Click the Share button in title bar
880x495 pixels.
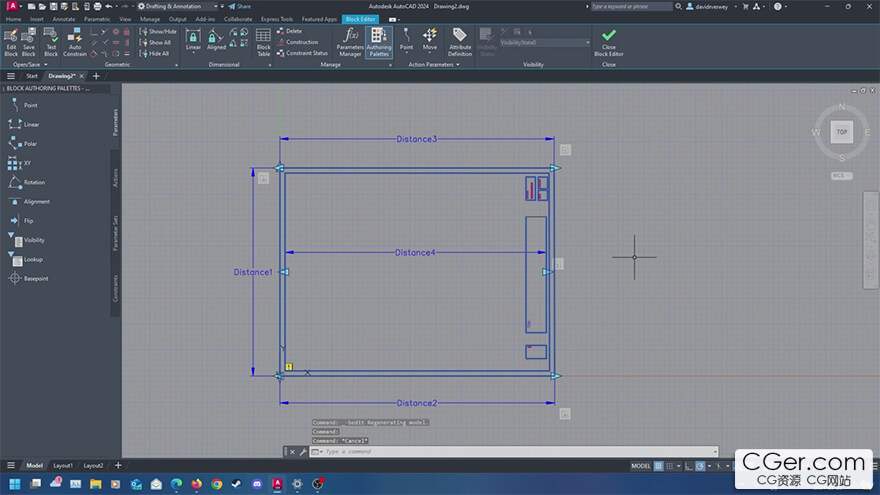click(x=240, y=6)
